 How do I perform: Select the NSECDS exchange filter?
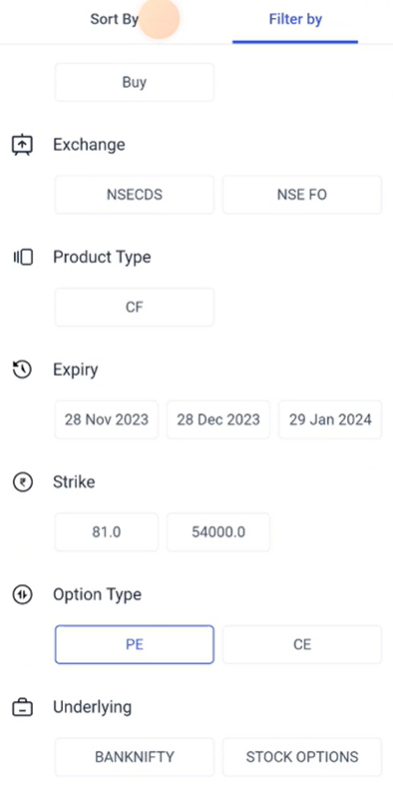[x=134, y=194]
